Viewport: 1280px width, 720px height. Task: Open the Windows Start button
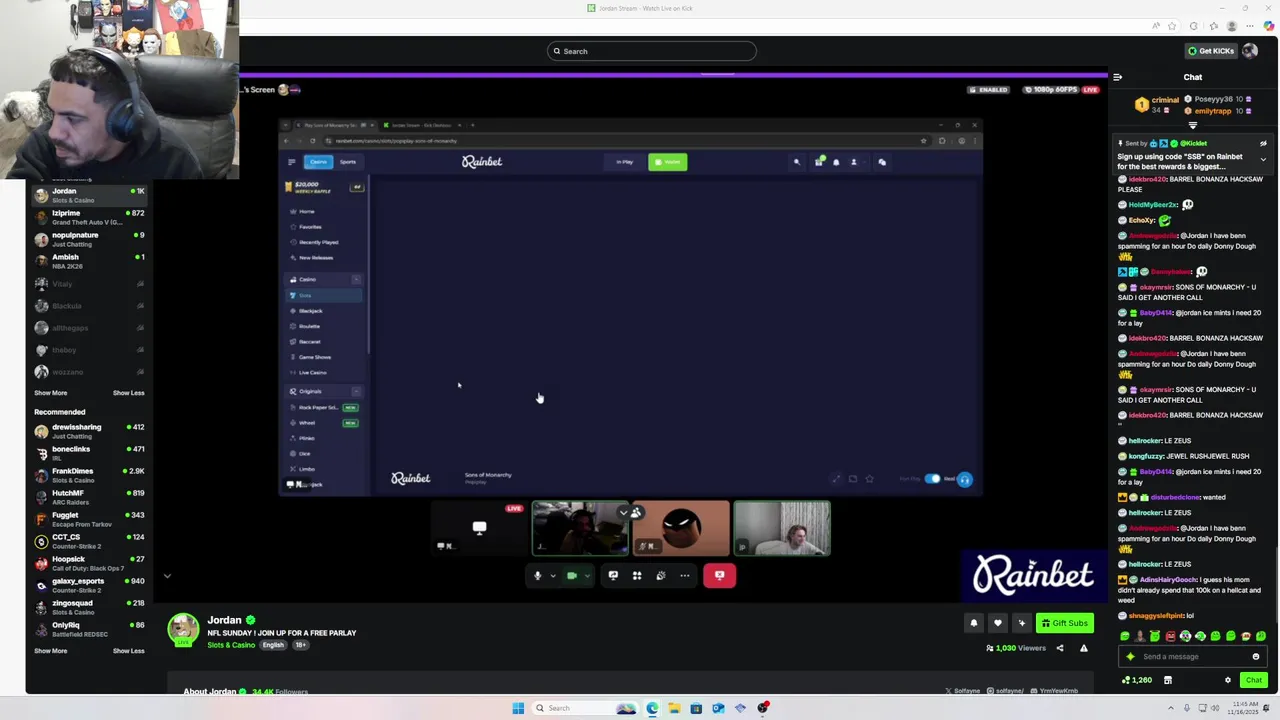[x=518, y=708]
